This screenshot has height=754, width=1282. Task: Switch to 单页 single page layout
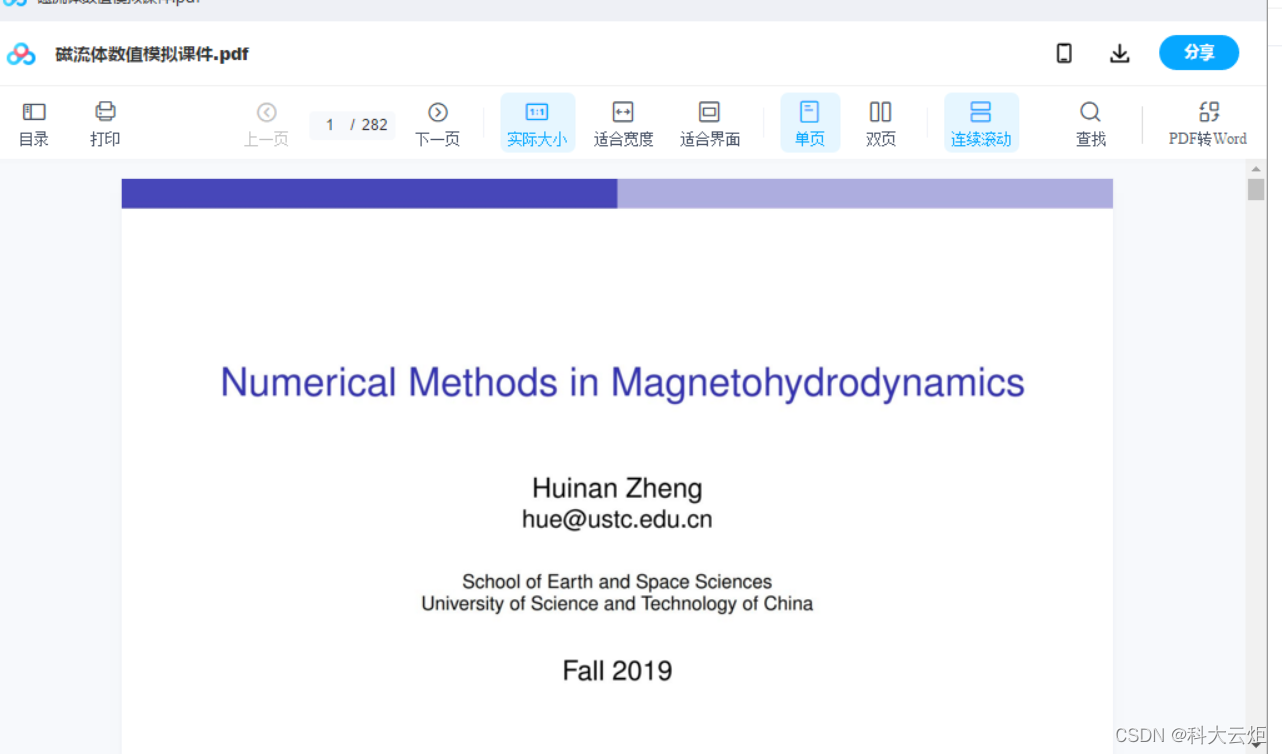click(x=810, y=123)
